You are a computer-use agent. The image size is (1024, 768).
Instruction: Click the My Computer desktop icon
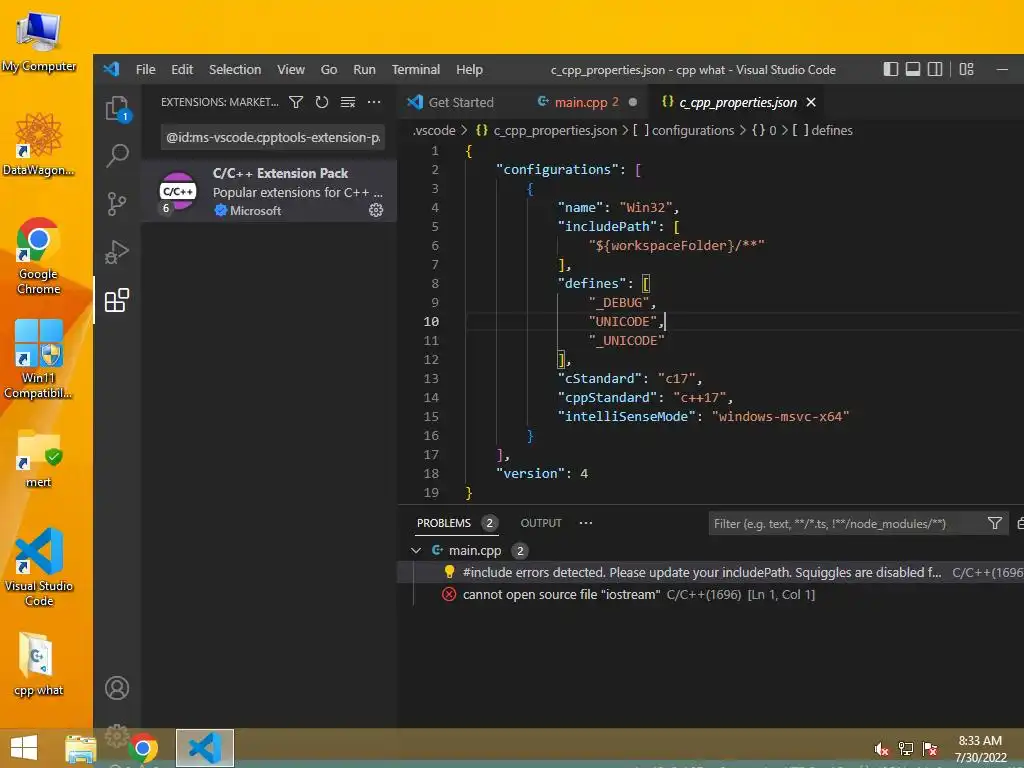[39, 42]
